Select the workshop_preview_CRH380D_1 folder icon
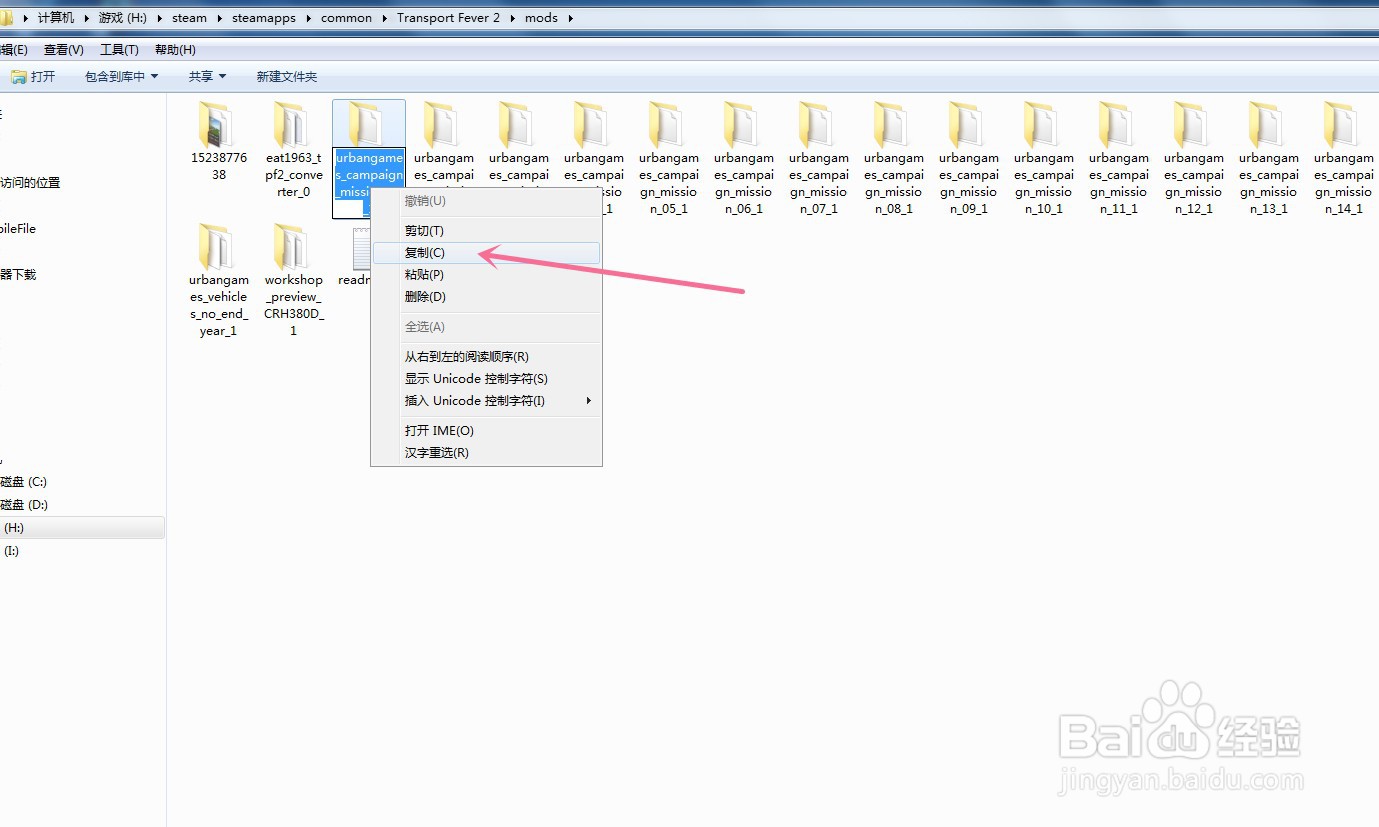The image size is (1379, 827). coord(292,247)
